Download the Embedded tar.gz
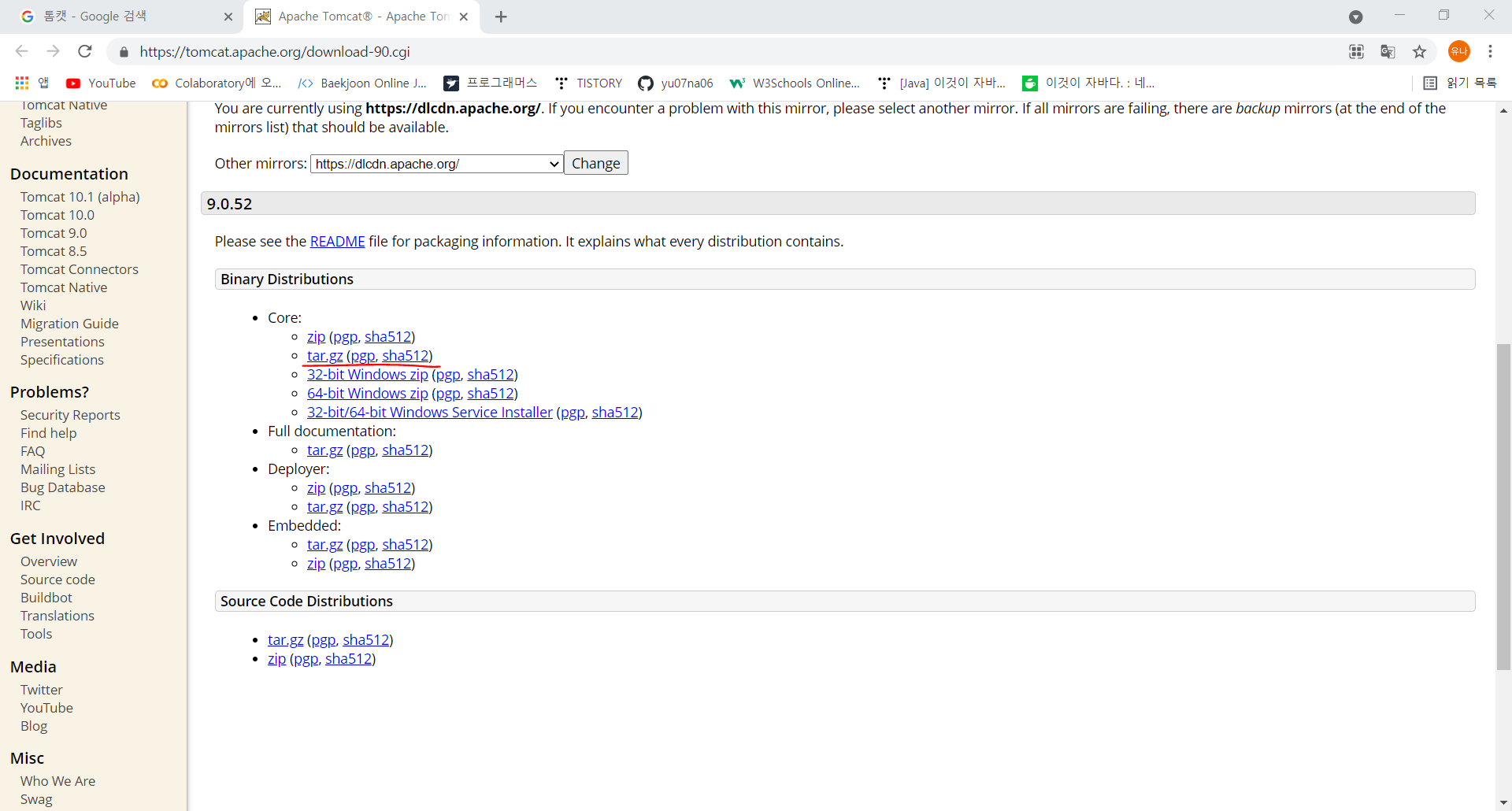The image size is (1512, 811). [324, 545]
